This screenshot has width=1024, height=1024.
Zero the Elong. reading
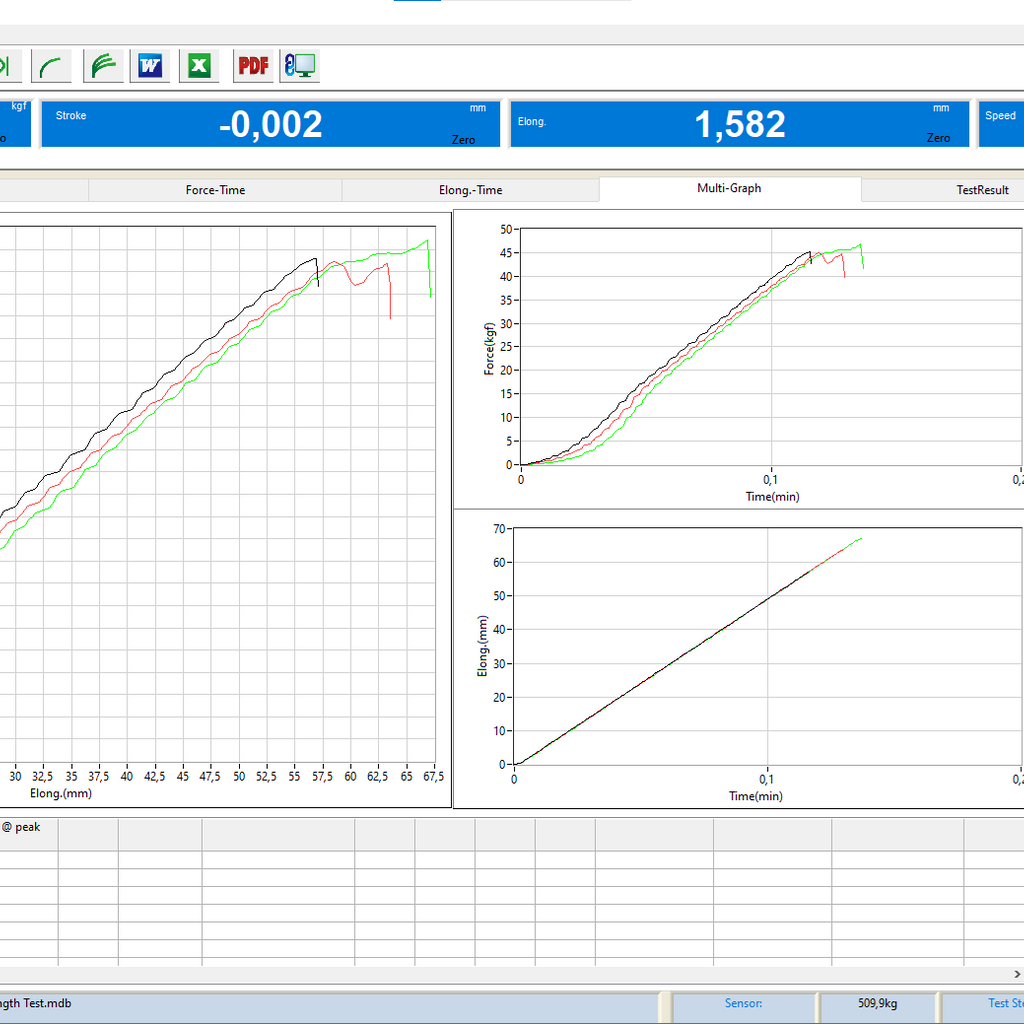[x=938, y=138]
